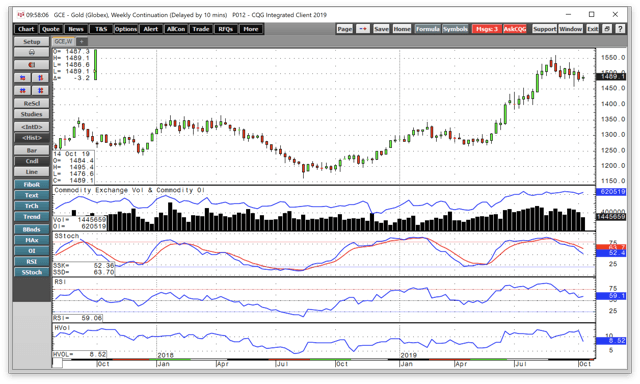Switch chart type to Line
The image size is (640, 384).
(x=31, y=172)
